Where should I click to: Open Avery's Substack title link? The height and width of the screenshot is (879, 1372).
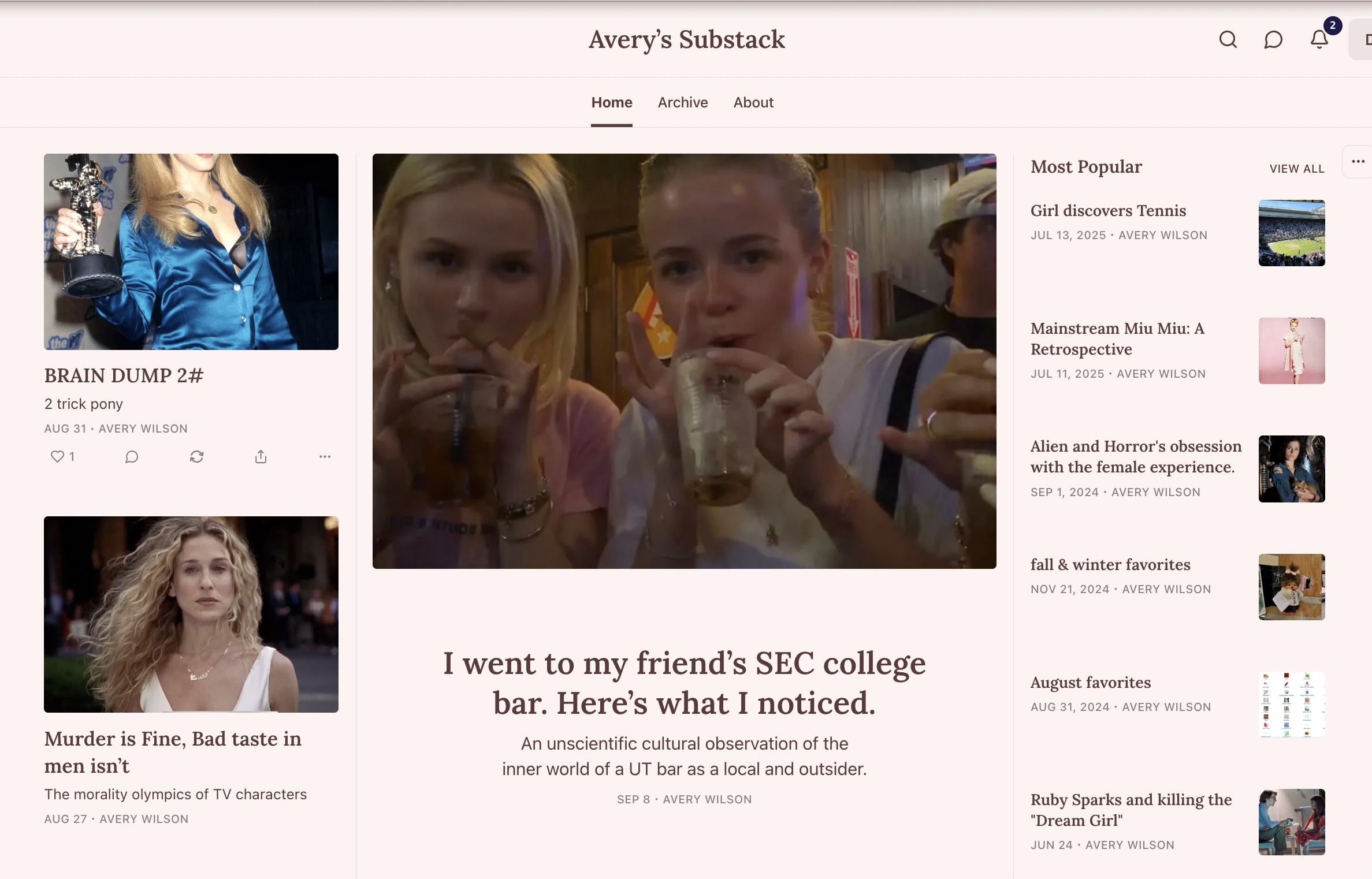(686, 40)
